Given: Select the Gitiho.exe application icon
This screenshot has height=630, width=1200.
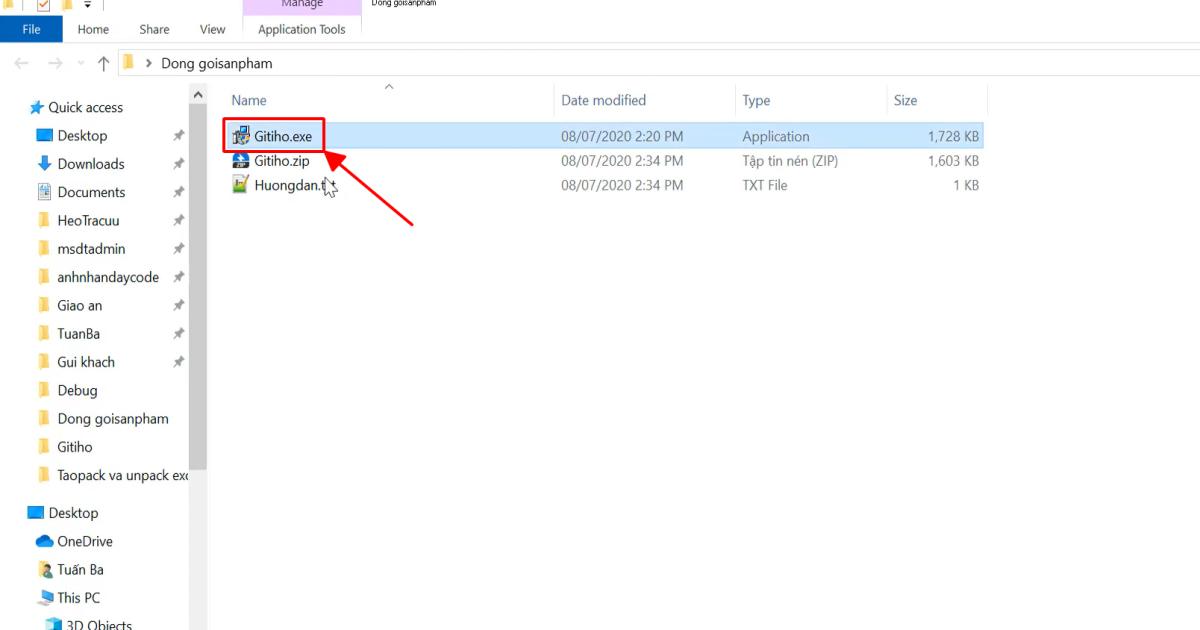Looking at the screenshot, I should coord(241,136).
